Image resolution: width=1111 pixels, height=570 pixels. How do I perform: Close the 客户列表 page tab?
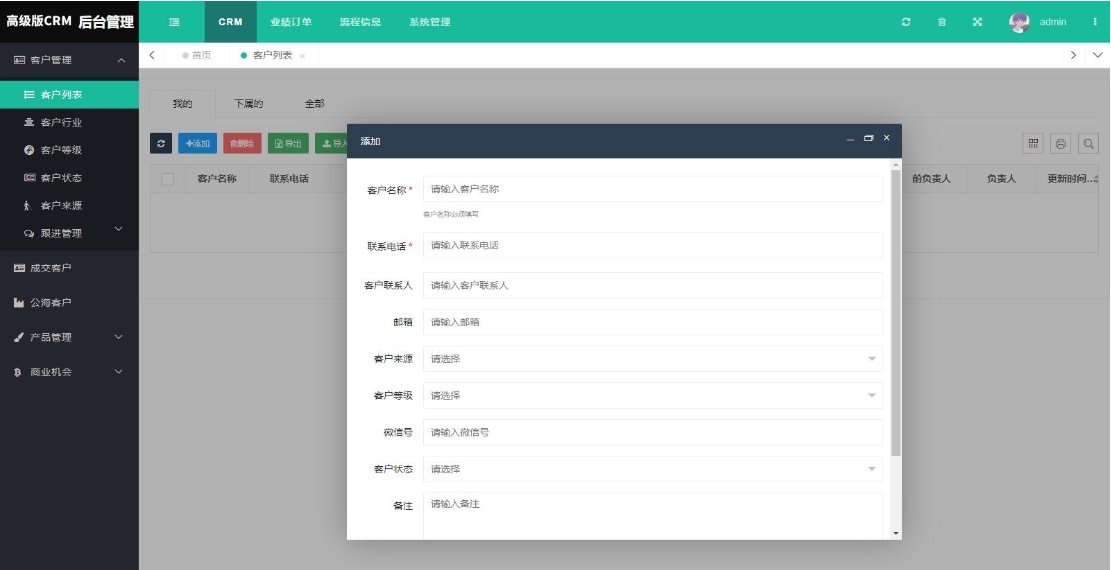(303, 56)
